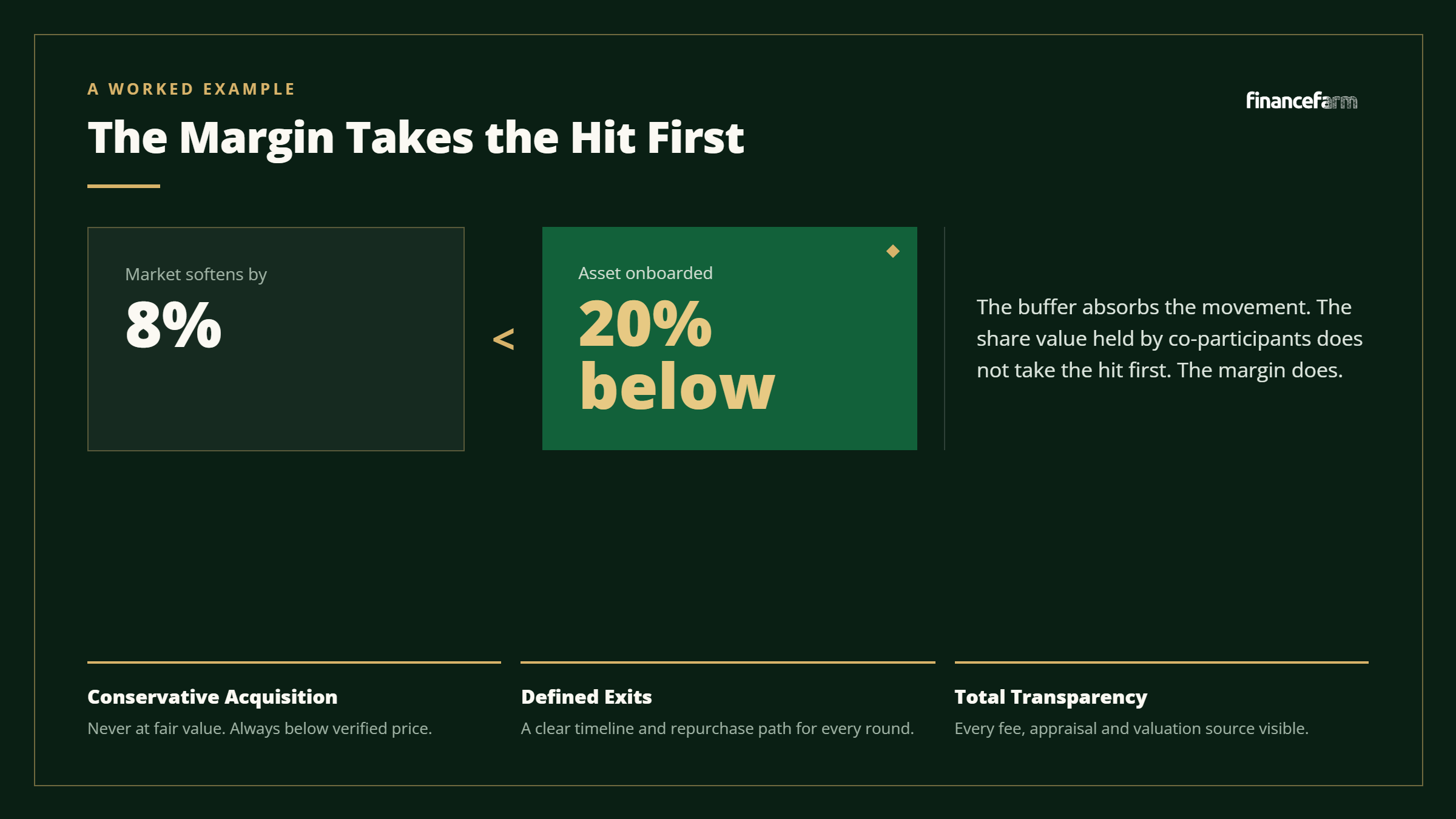Select the 8% market softens figure
The image size is (1456, 819).
point(174,325)
